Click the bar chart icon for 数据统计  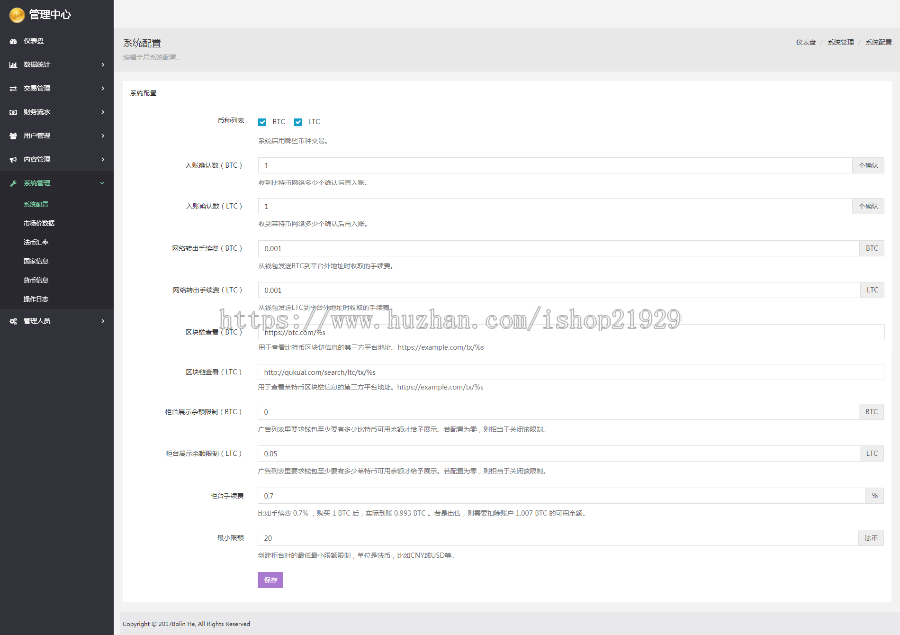[x=13, y=65]
